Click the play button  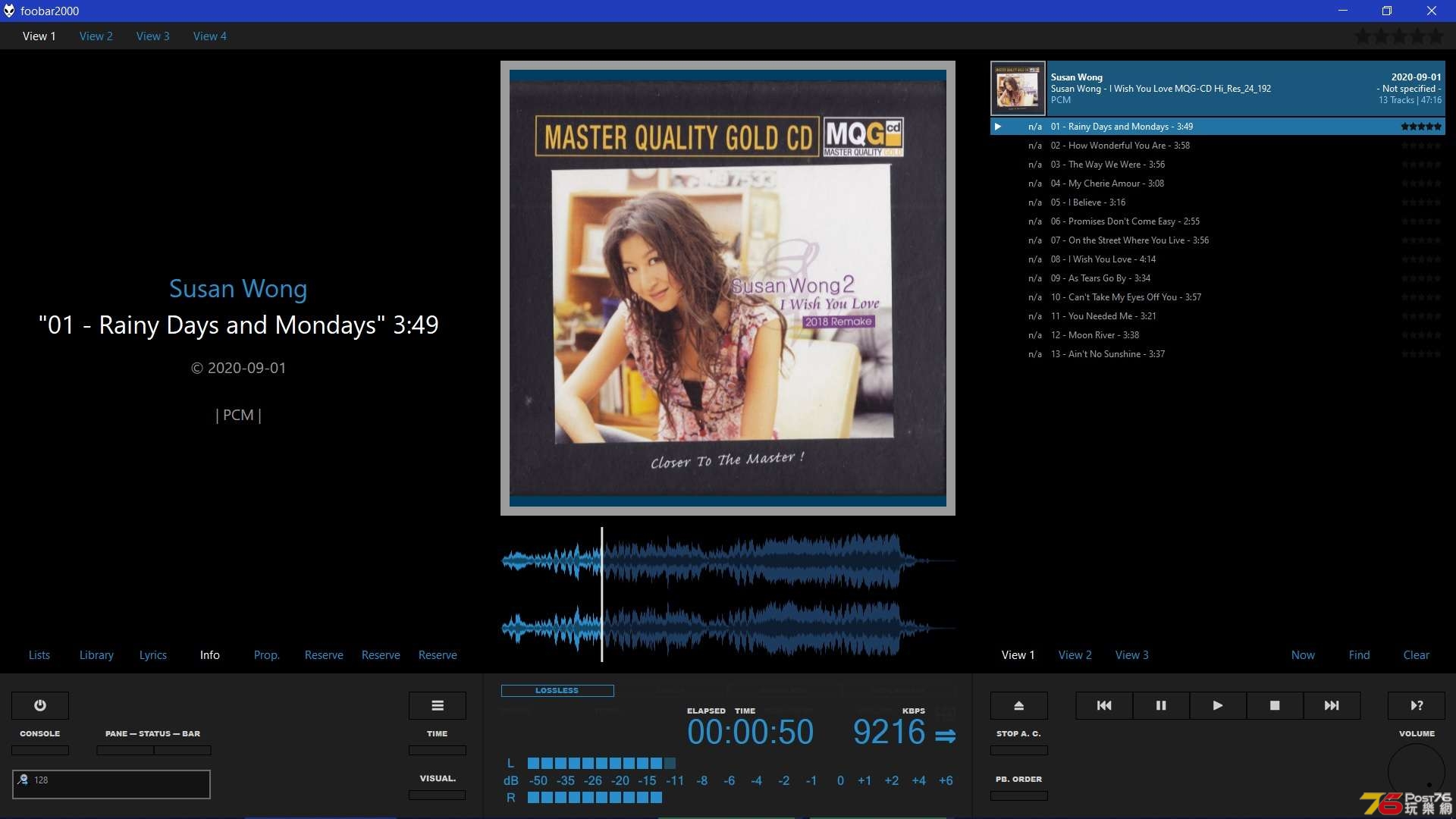point(1218,705)
